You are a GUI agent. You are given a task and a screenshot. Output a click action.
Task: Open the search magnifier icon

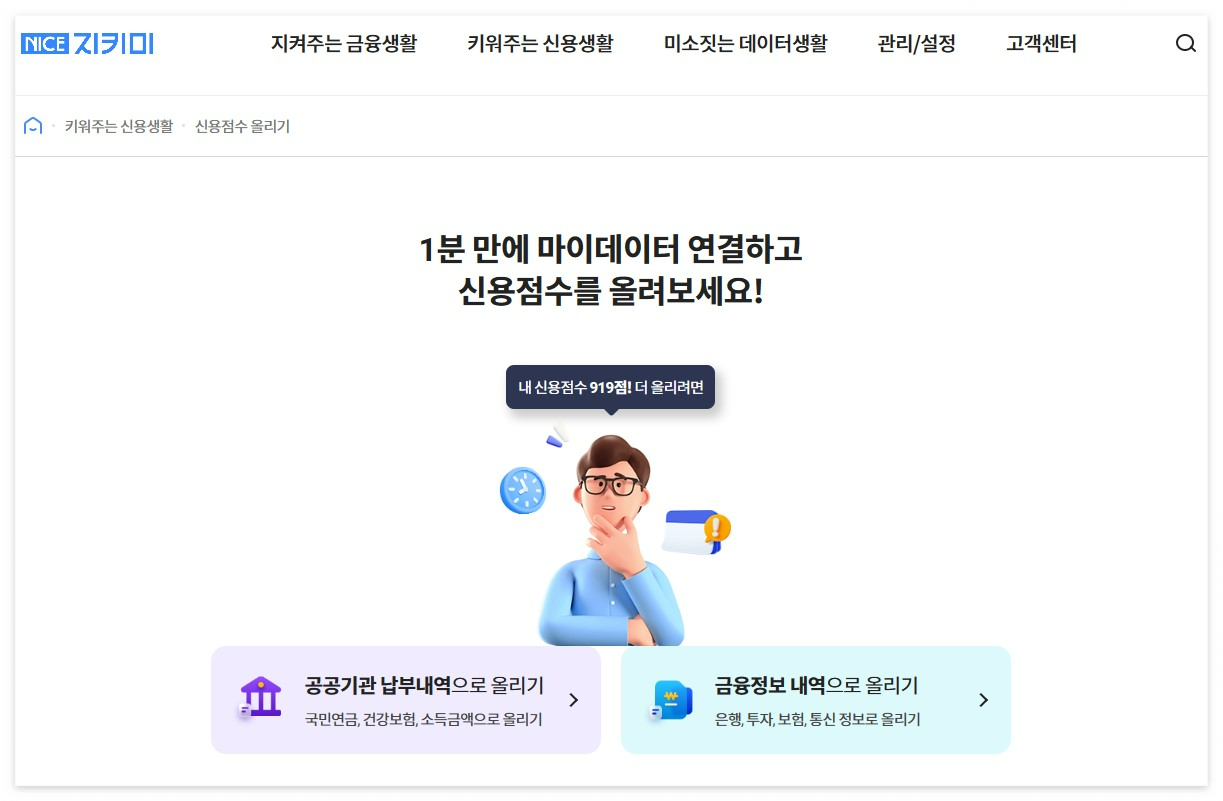click(x=1185, y=44)
